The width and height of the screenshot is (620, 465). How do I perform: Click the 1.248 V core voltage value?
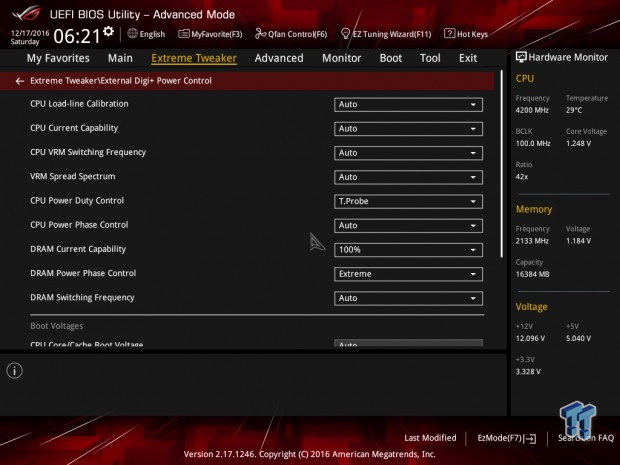(578, 144)
